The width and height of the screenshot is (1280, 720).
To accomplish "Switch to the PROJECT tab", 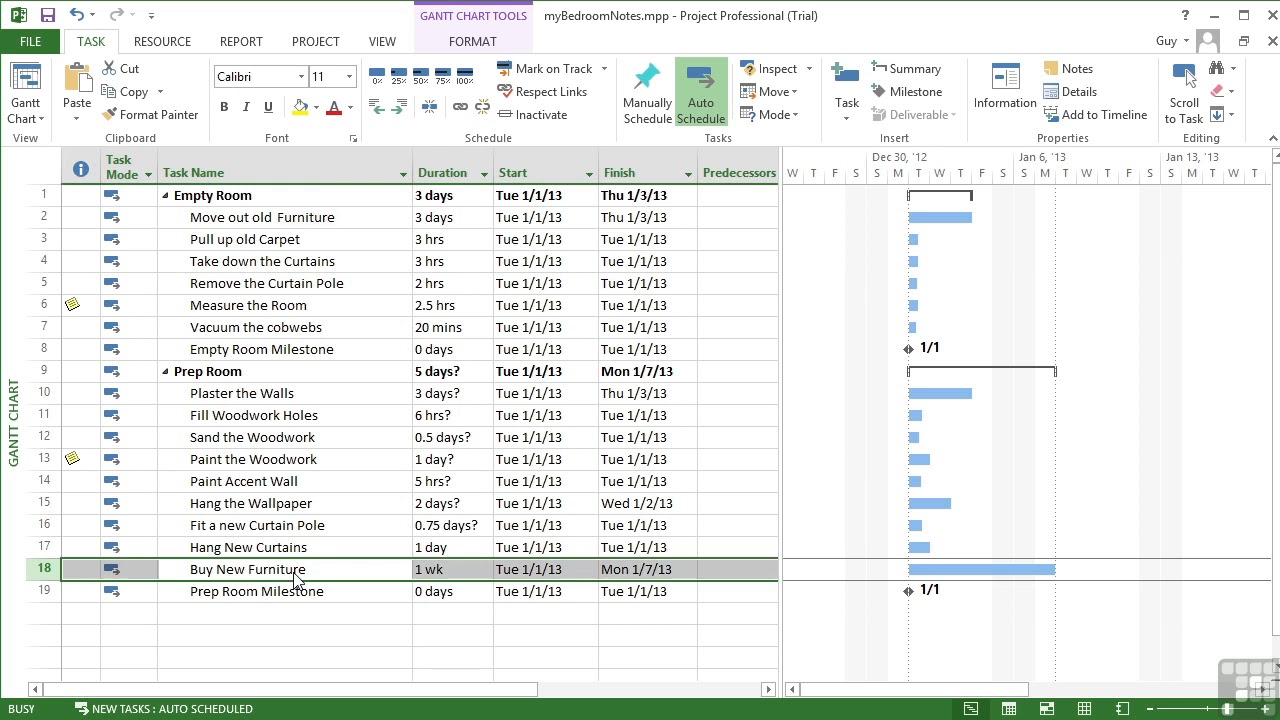I will [x=315, y=41].
